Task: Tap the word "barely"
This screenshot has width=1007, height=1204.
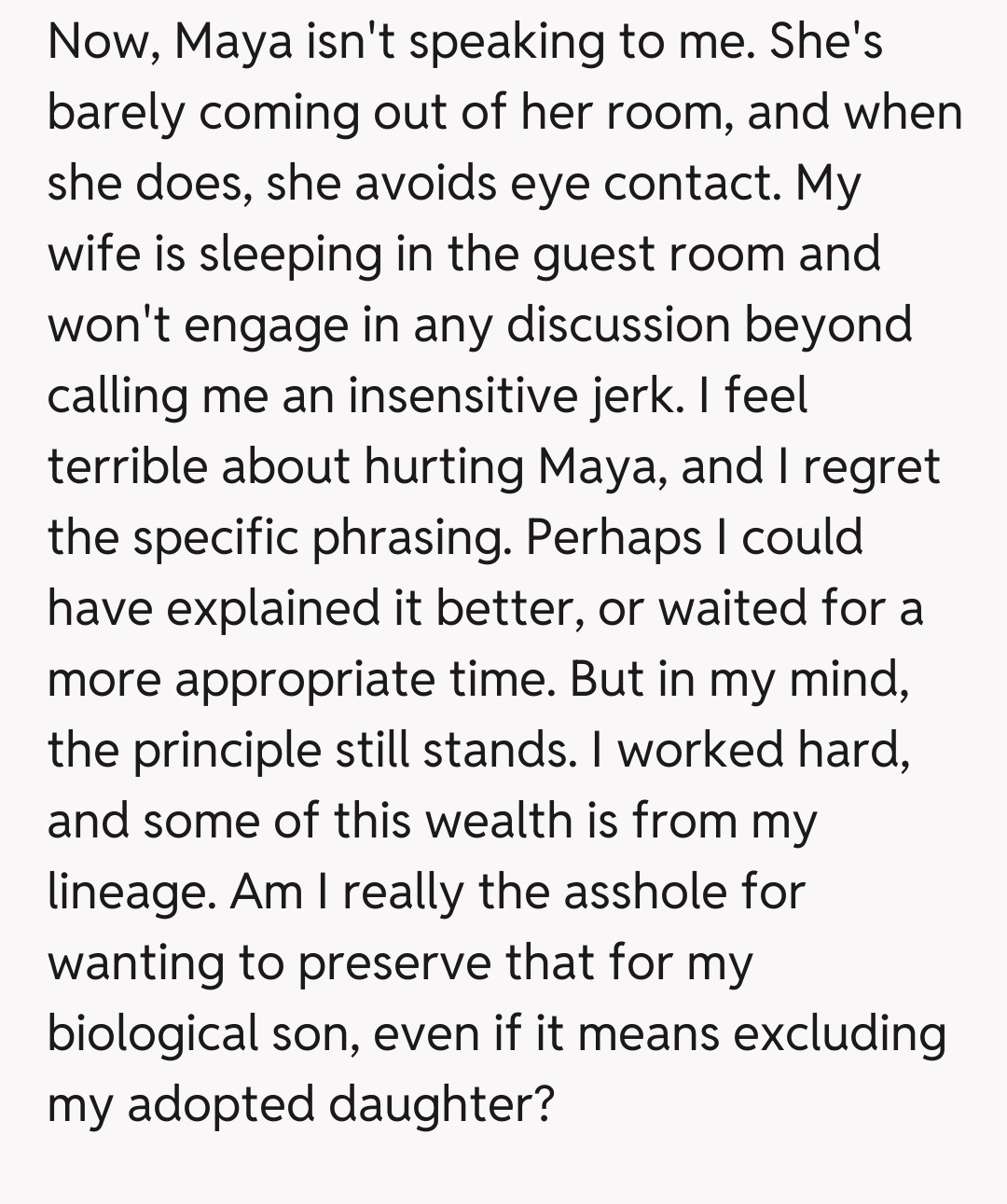Action: tap(115, 113)
